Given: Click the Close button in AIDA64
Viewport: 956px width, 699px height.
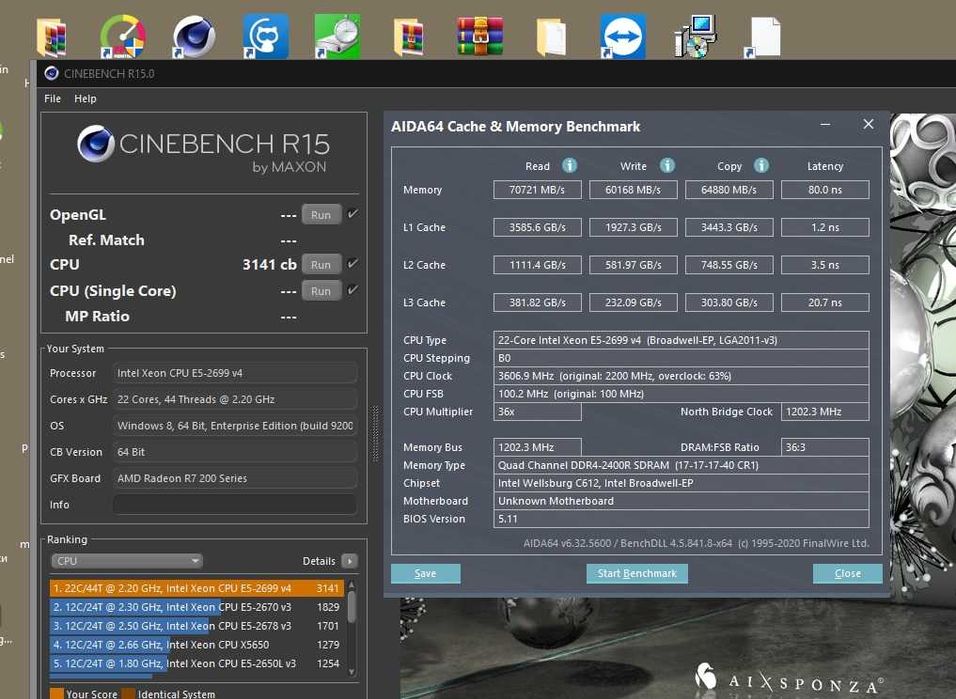Looking at the screenshot, I should [847, 573].
